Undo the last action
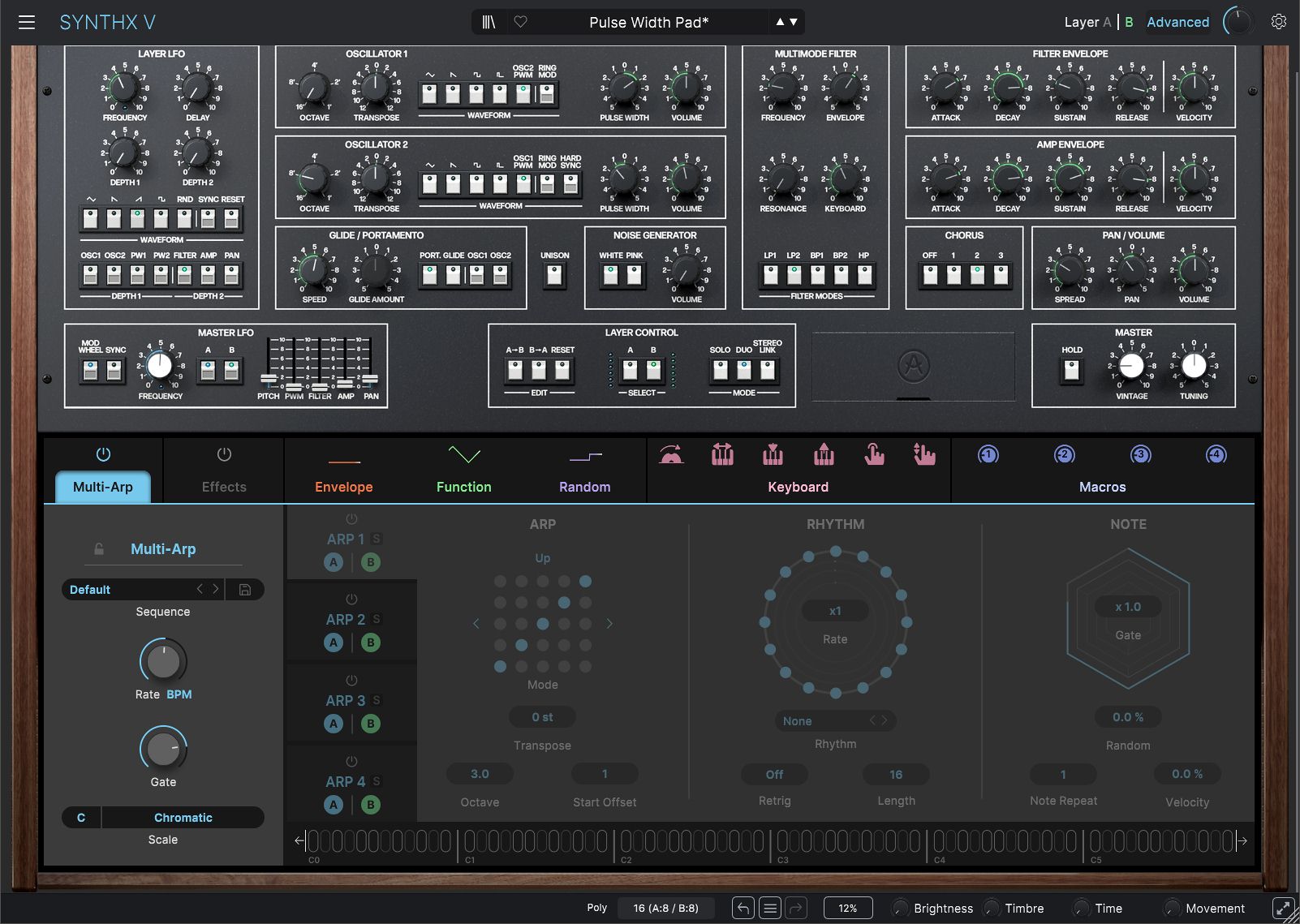Viewport: 1300px width, 924px height. 743,908
